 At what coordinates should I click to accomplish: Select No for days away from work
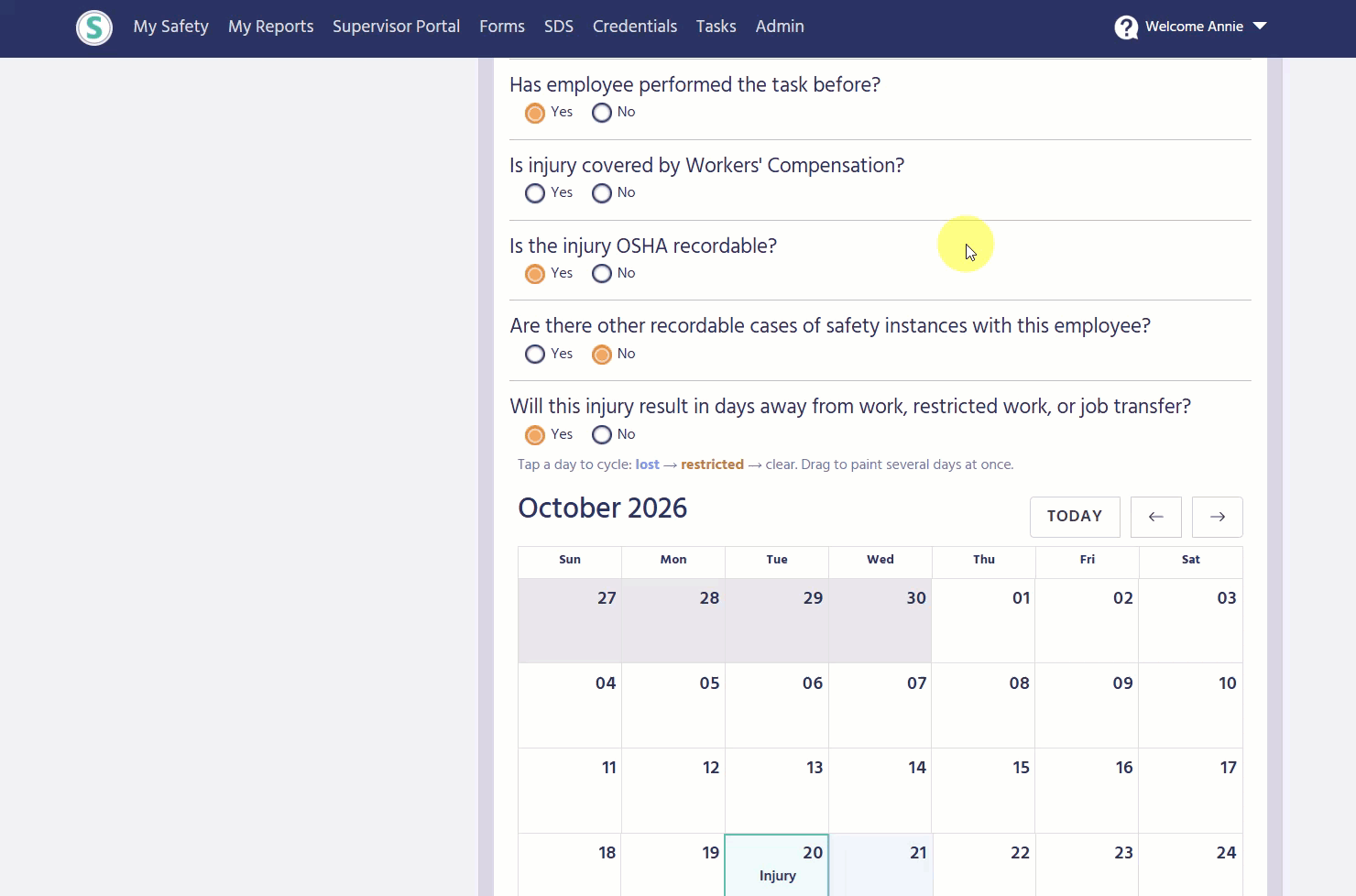pos(602,435)
